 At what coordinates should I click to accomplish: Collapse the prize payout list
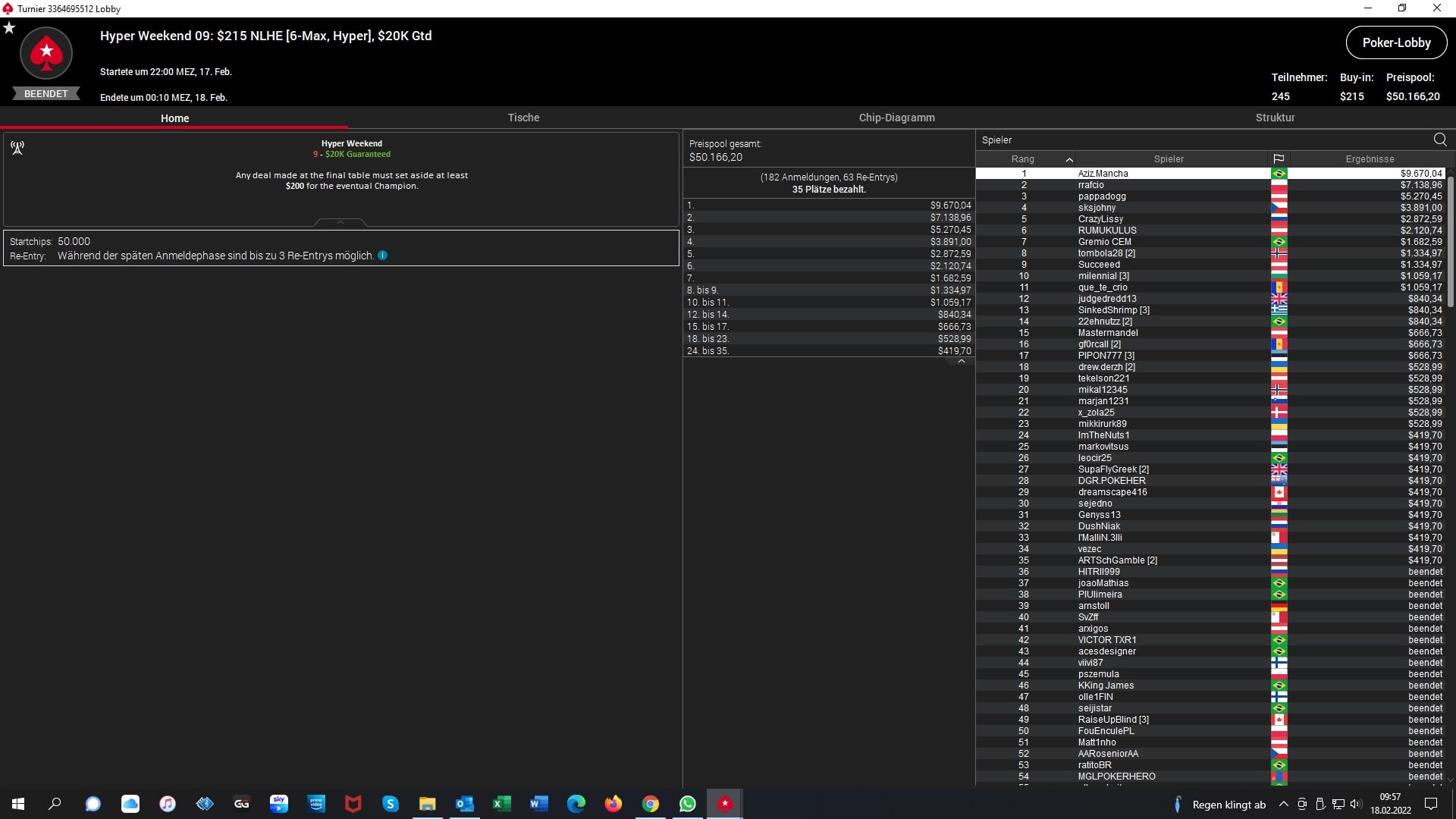[961, 362]
